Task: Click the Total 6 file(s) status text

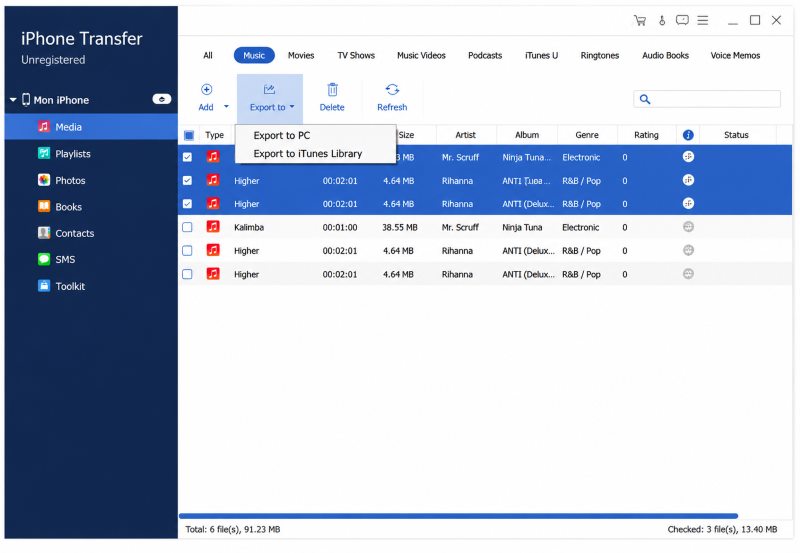Action: tap(233, 529)
